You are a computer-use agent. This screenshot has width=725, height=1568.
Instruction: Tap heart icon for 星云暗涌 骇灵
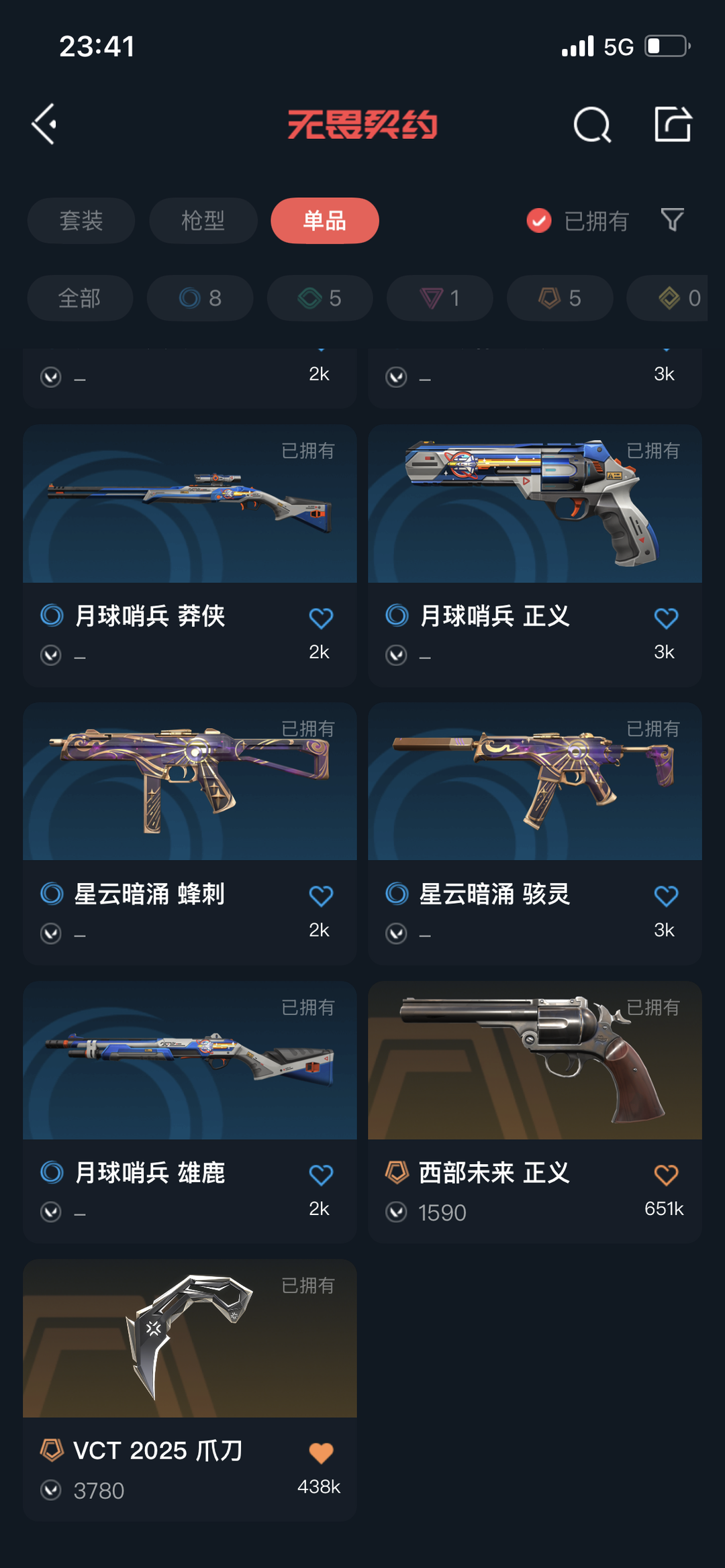(666, 896)
